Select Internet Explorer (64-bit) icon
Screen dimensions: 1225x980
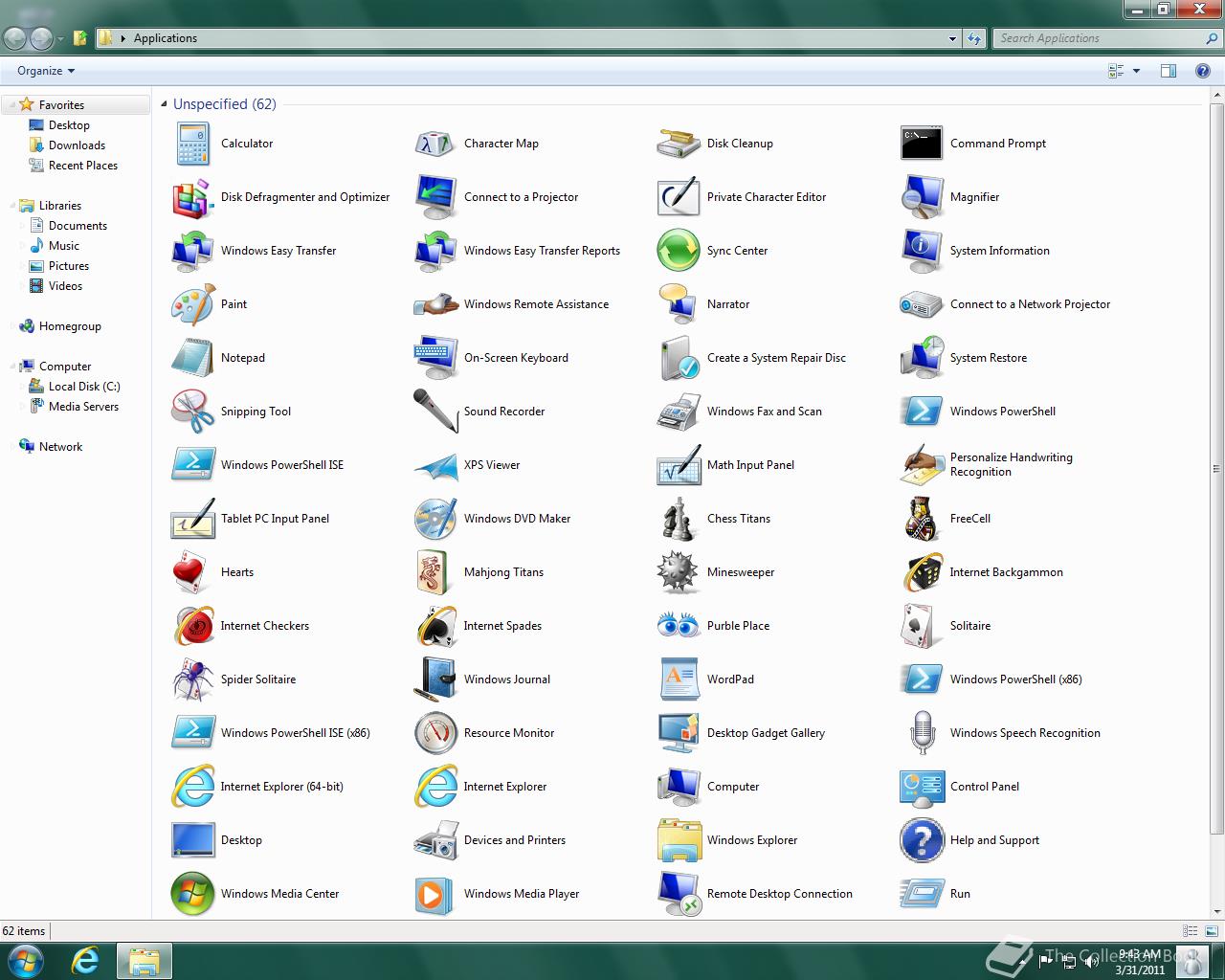(193, 787)
